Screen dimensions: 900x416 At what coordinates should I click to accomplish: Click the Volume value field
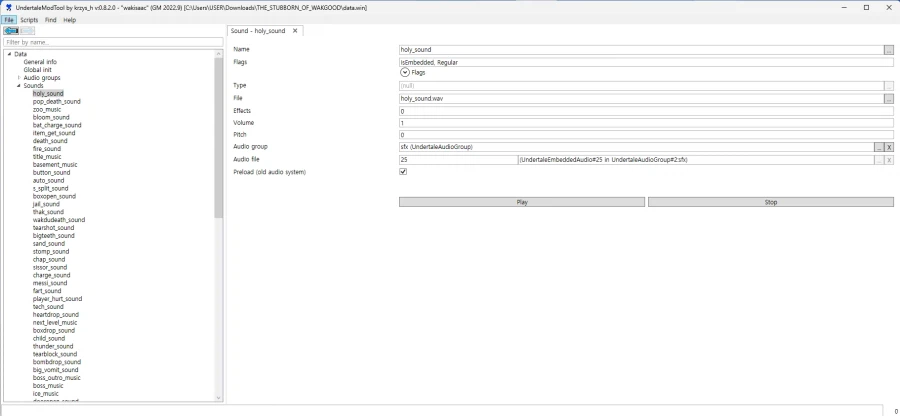(646, 123)
